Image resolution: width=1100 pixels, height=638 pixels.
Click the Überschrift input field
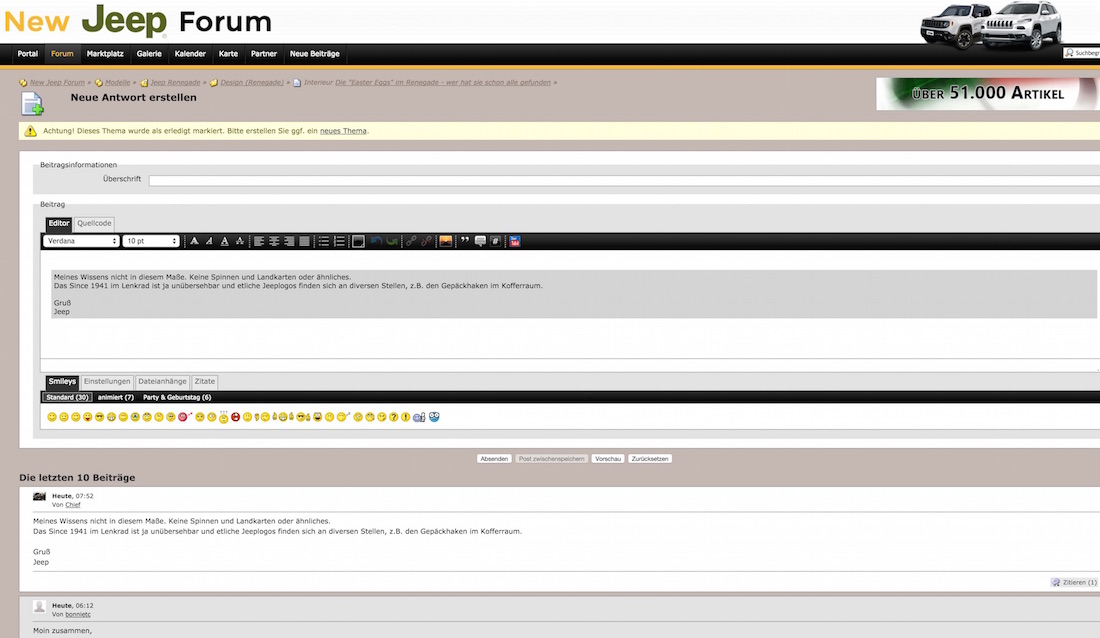coord(620,180)
